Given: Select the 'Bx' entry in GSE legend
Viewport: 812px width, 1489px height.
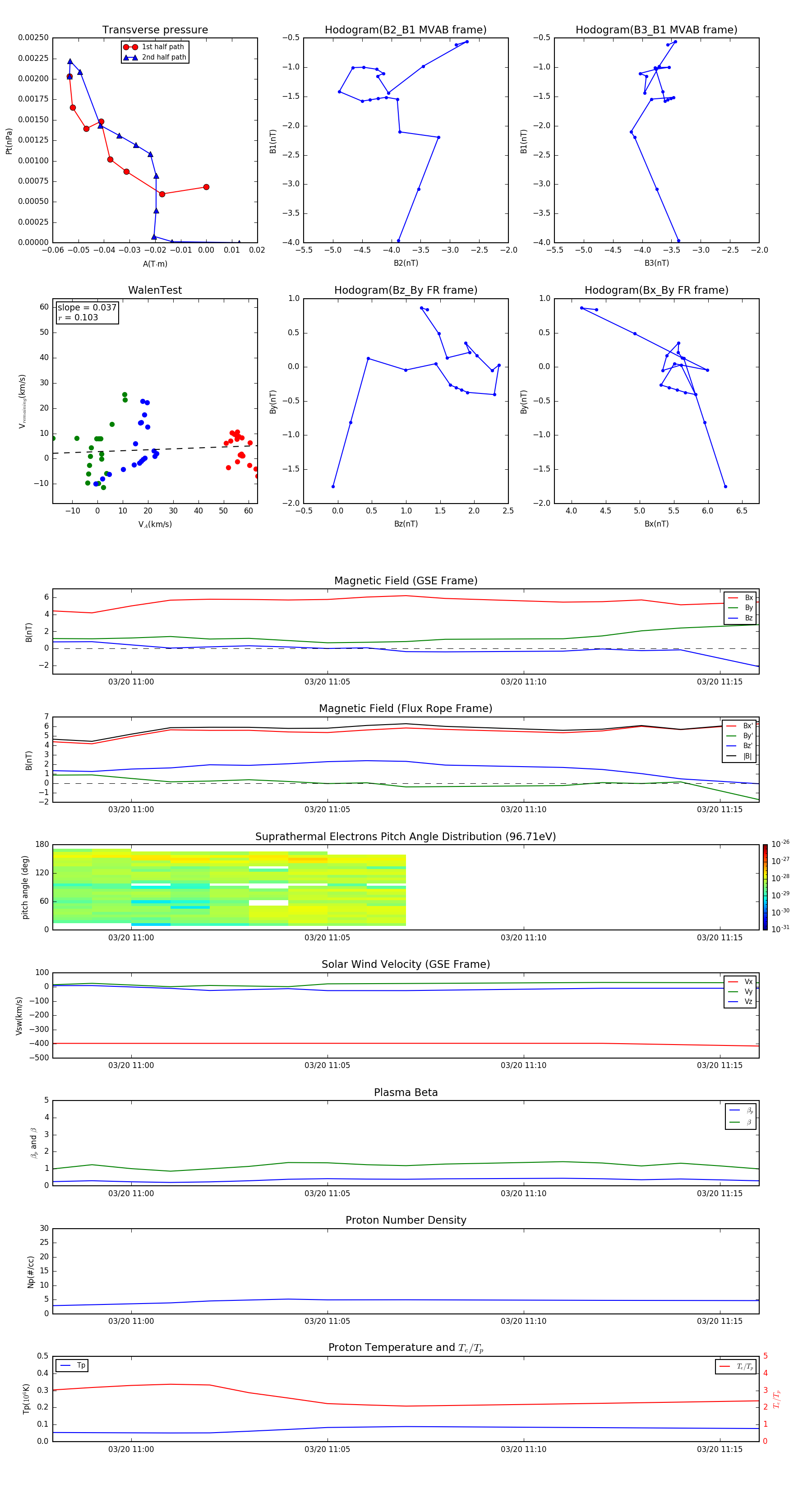Looking at the screenshot, I should coord(740,598).
